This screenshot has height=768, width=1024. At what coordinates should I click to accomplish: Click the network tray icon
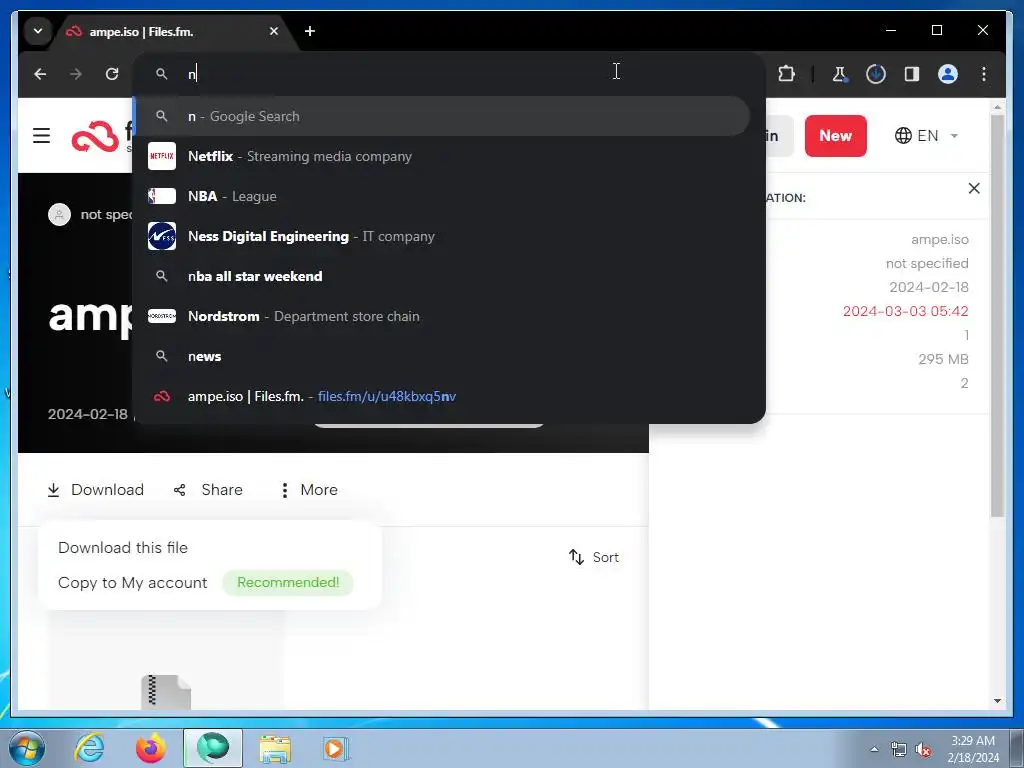click(x=899, y=750)
